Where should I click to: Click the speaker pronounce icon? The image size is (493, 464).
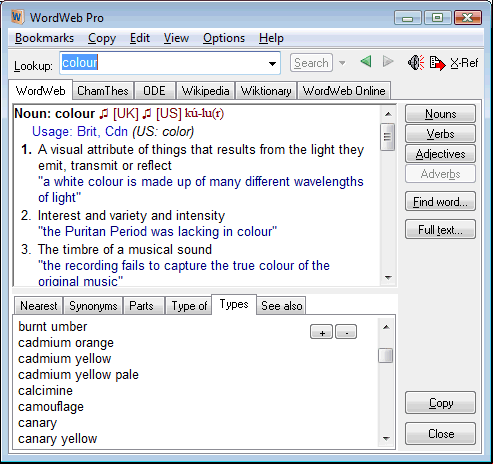pyautogui.click(x=416, y=62)
